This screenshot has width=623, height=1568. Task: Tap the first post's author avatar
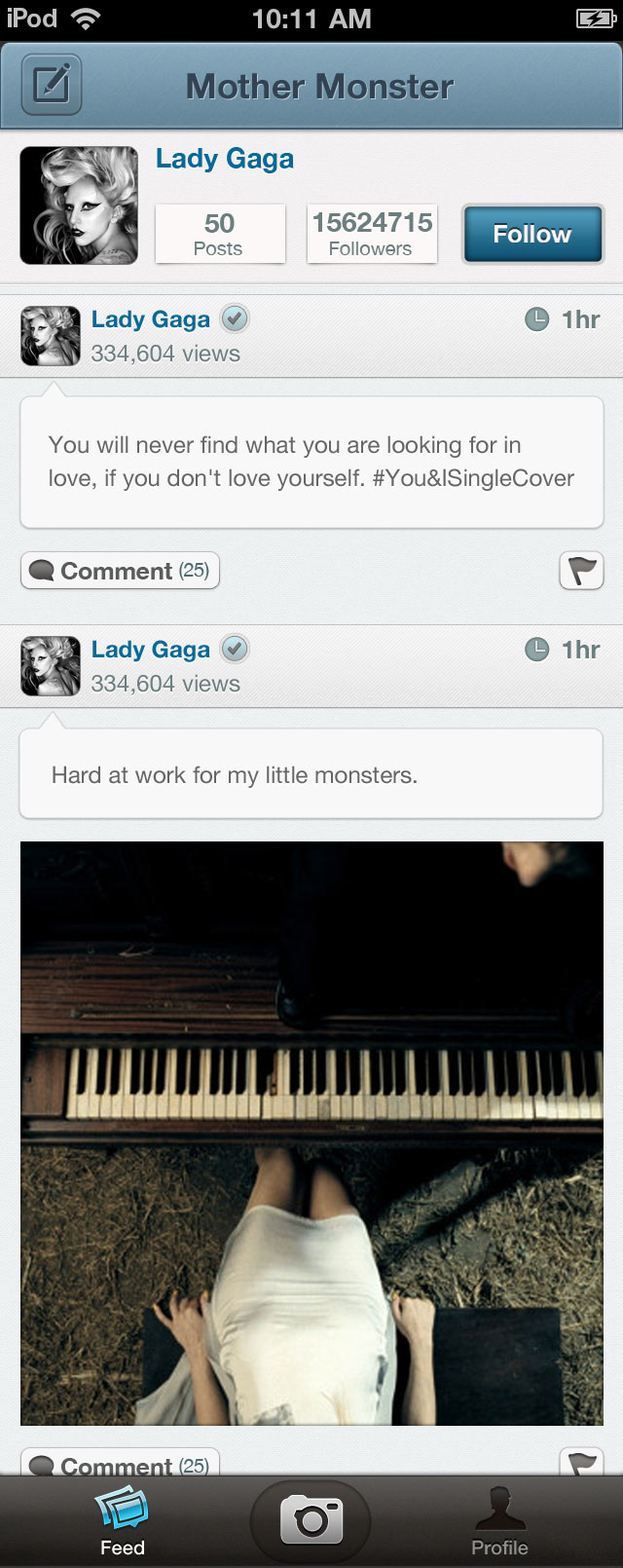point(51,336)
